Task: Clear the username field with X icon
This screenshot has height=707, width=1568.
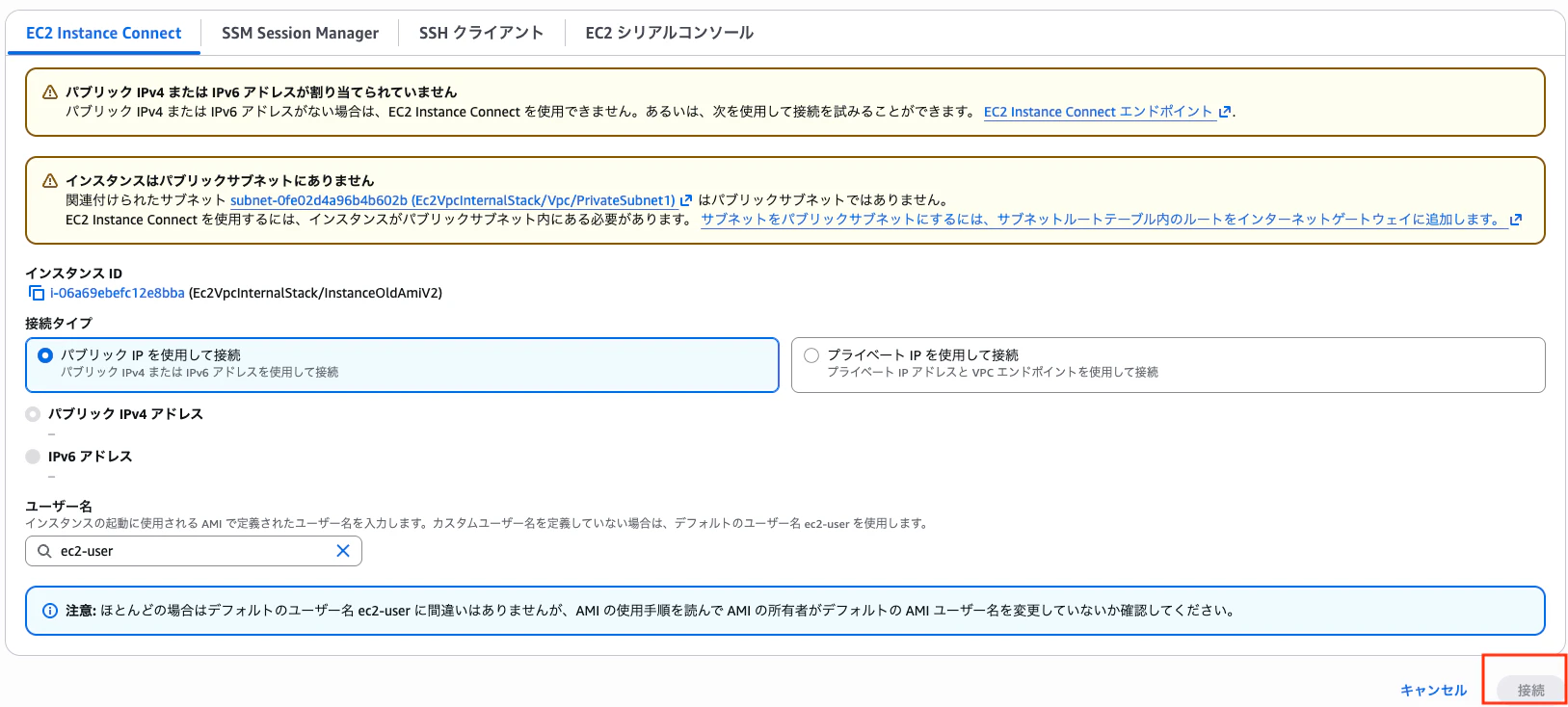Action: click(343, 551)
